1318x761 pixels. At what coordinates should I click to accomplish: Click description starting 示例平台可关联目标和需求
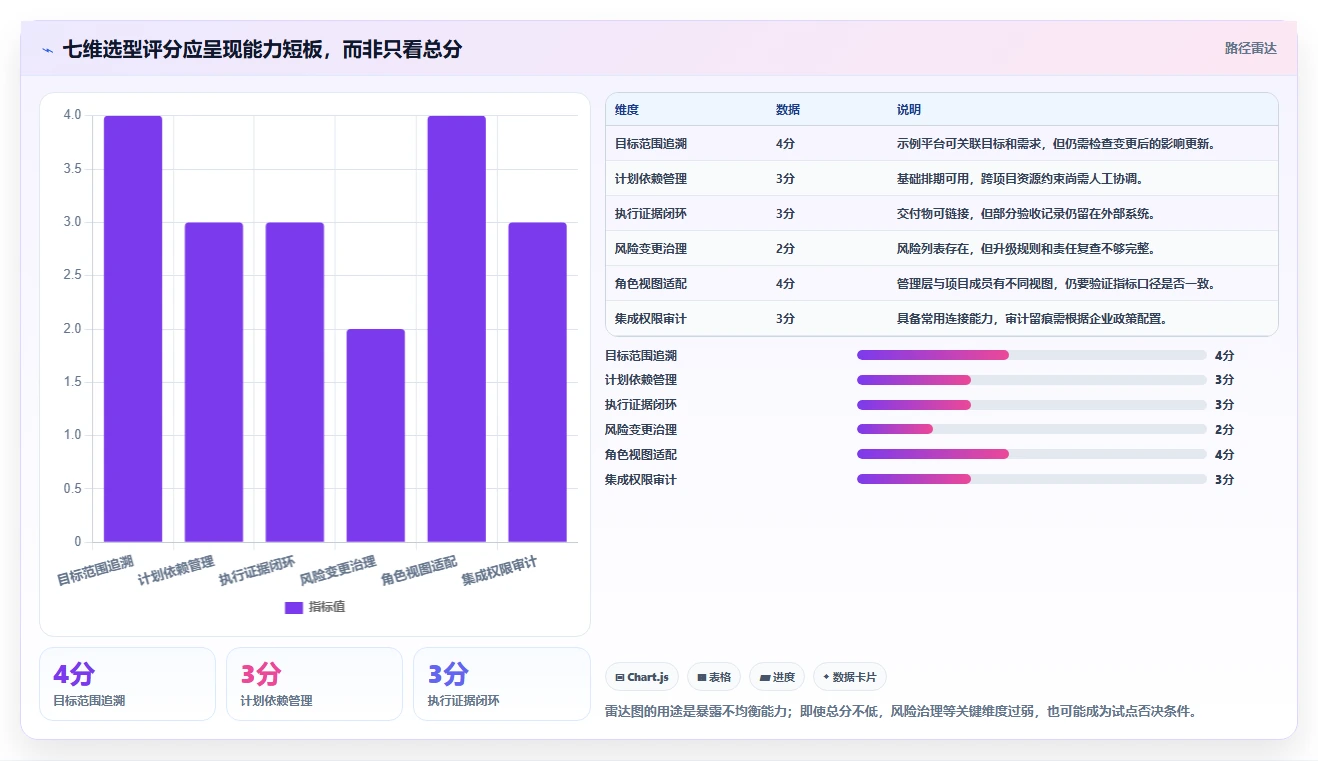click(1056, 144)
